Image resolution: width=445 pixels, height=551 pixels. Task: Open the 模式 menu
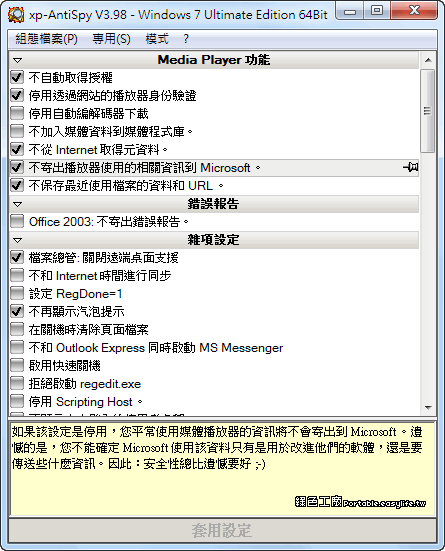click(x=157, y=39)
